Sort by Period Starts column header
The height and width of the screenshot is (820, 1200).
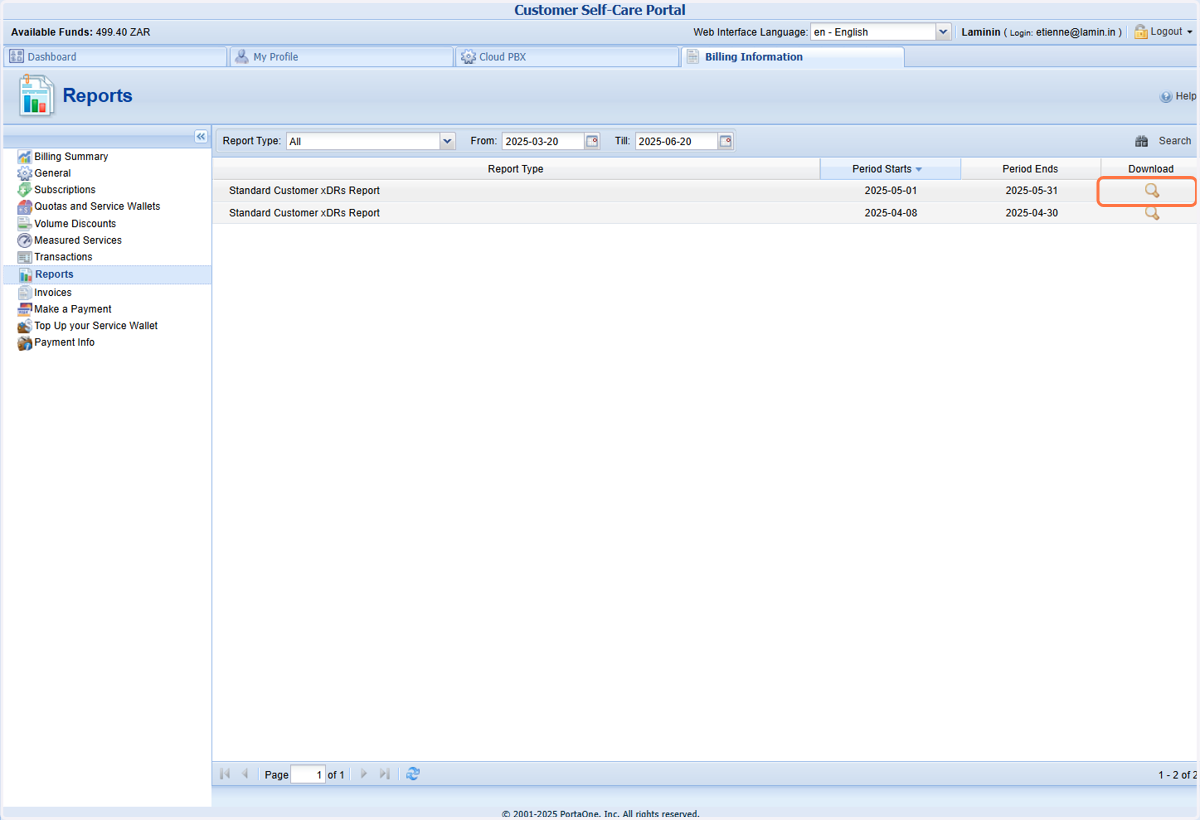click(890, 169)
